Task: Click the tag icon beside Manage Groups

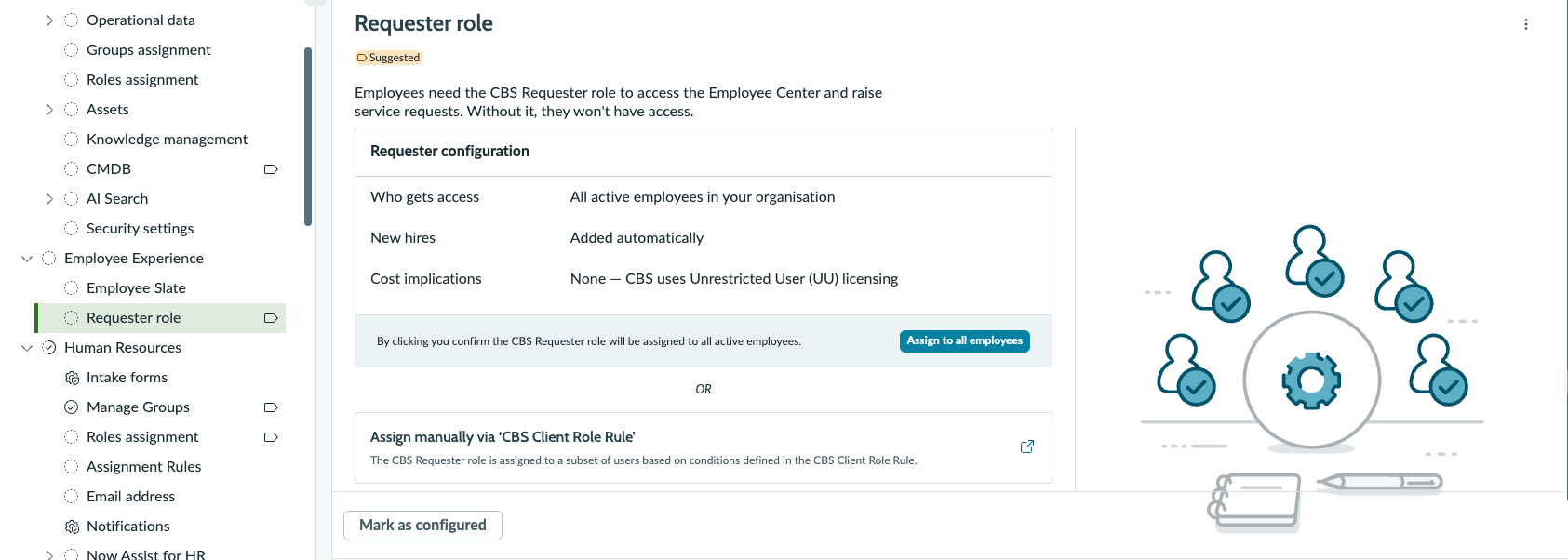Action: 271,407
